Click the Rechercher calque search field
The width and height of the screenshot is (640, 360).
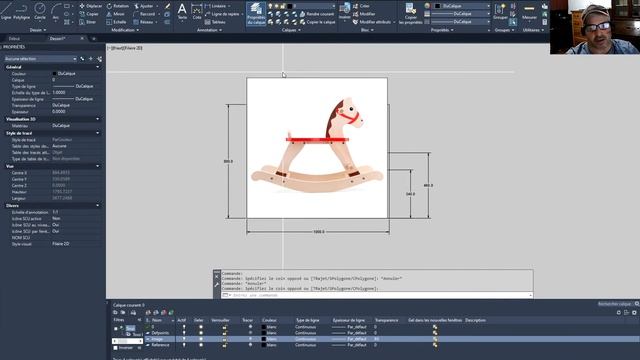tap(615, 304)
